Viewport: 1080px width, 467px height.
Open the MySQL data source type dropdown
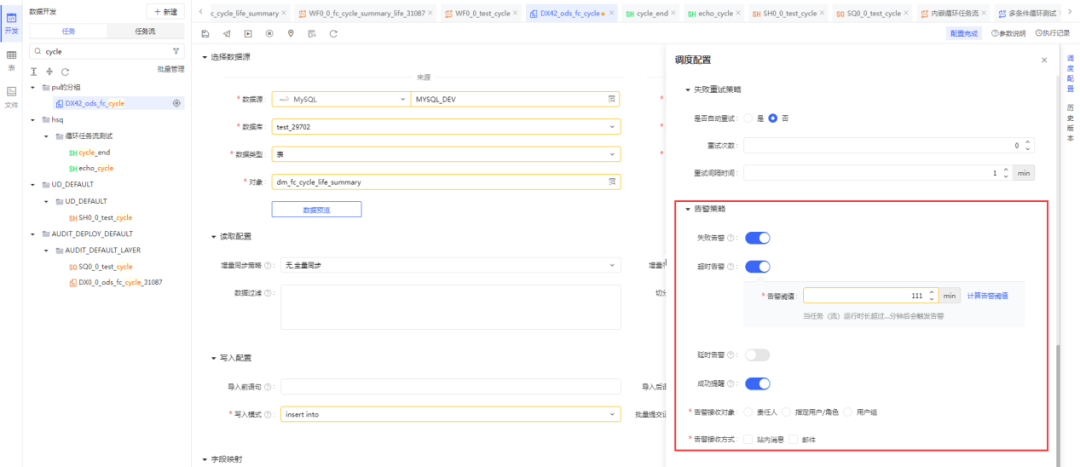pyautogui.click(x=340, y=99)
